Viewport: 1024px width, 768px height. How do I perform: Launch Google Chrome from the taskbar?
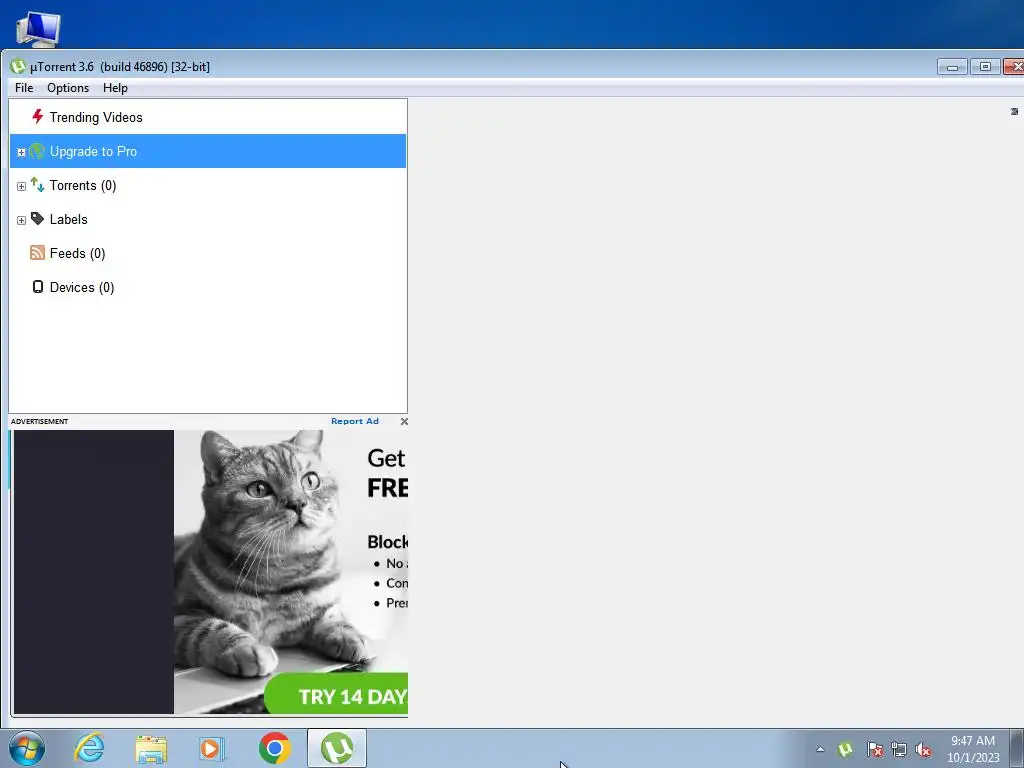[x=274, y=748]
